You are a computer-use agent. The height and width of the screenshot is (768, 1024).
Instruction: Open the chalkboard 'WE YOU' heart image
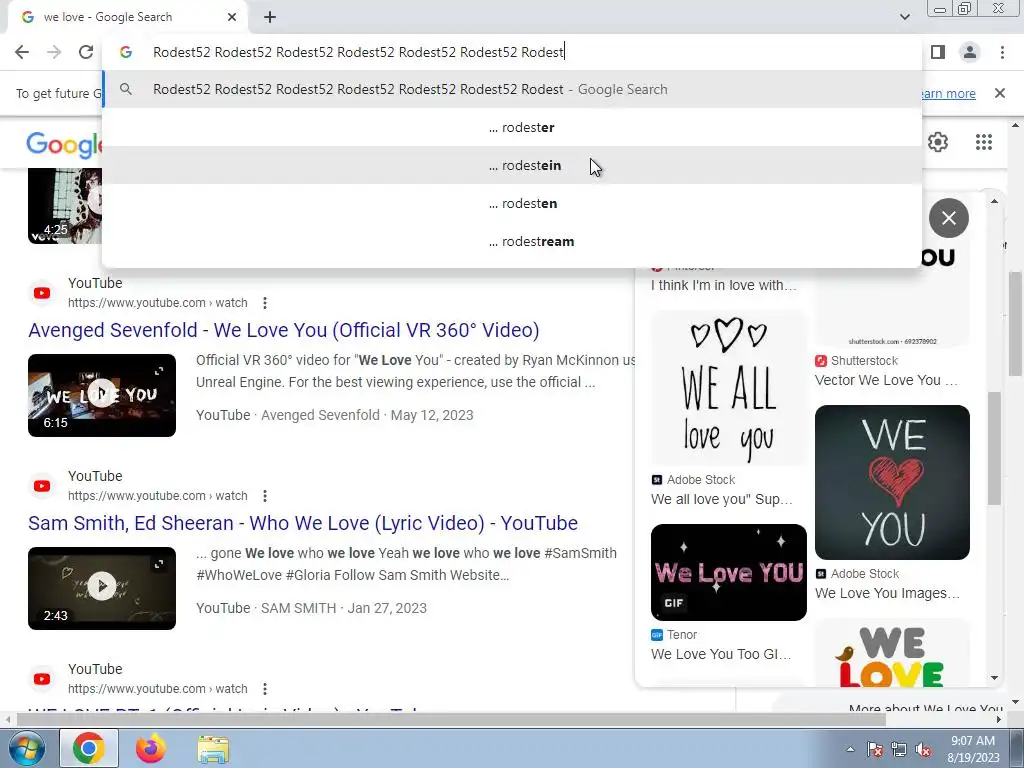pos(892,482)
